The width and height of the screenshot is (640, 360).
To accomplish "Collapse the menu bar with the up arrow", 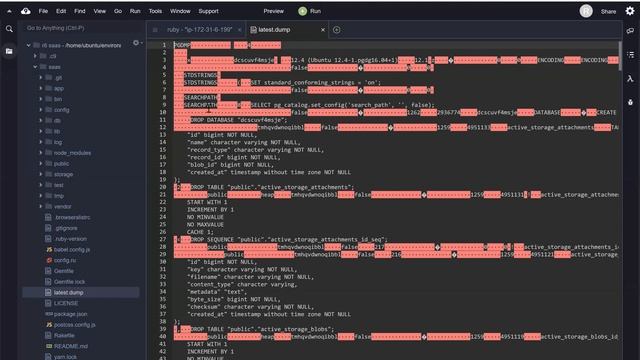I will [x=9, y=11].
